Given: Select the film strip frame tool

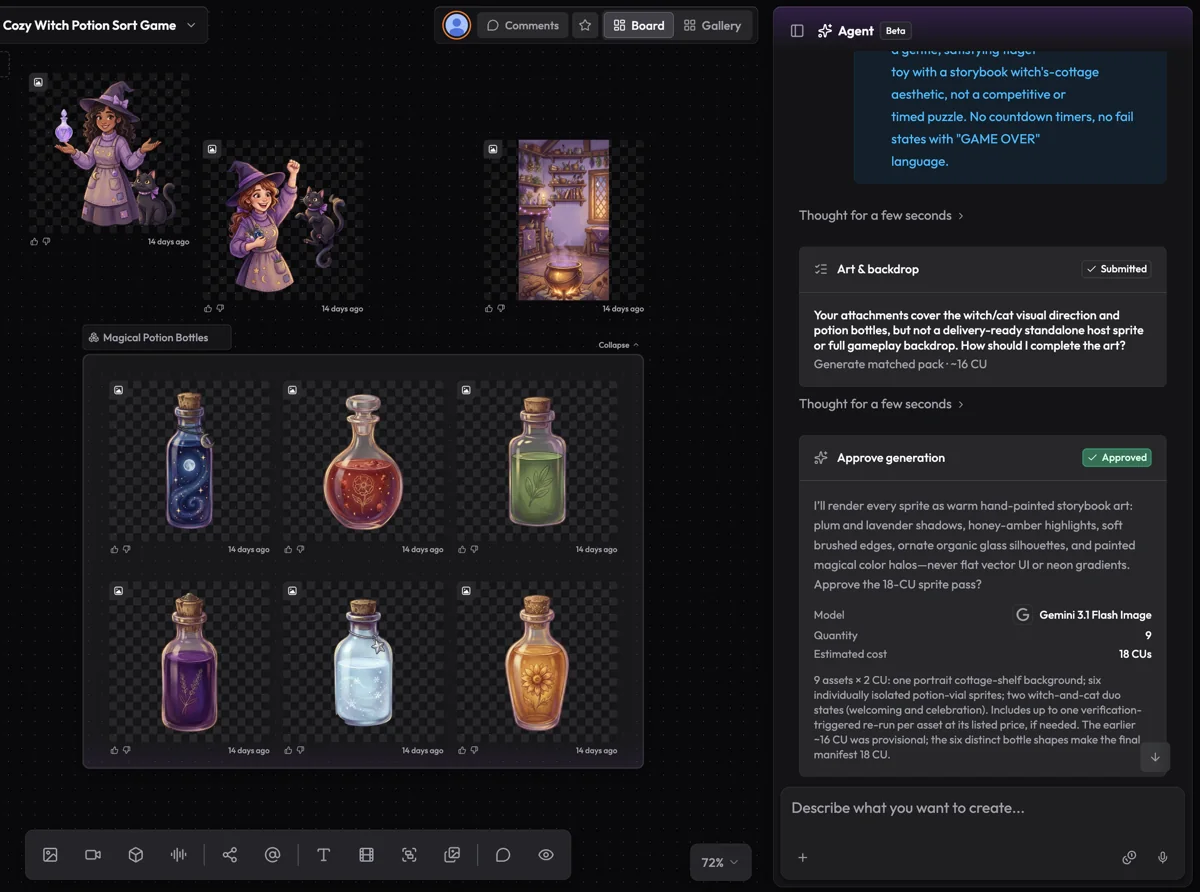Looking at the screenshot, I should (366, 855).
